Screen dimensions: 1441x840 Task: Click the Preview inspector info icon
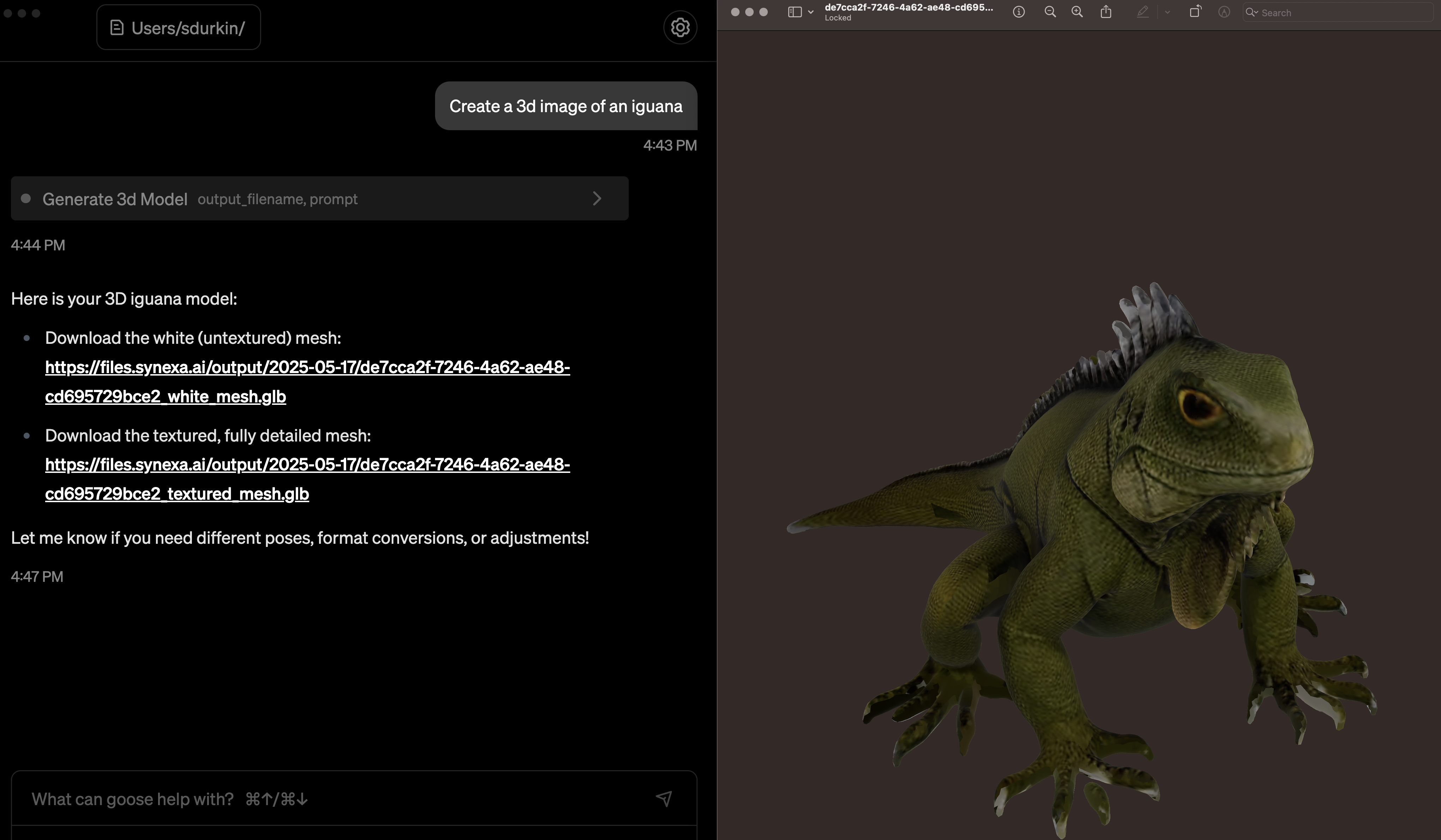1018,12
